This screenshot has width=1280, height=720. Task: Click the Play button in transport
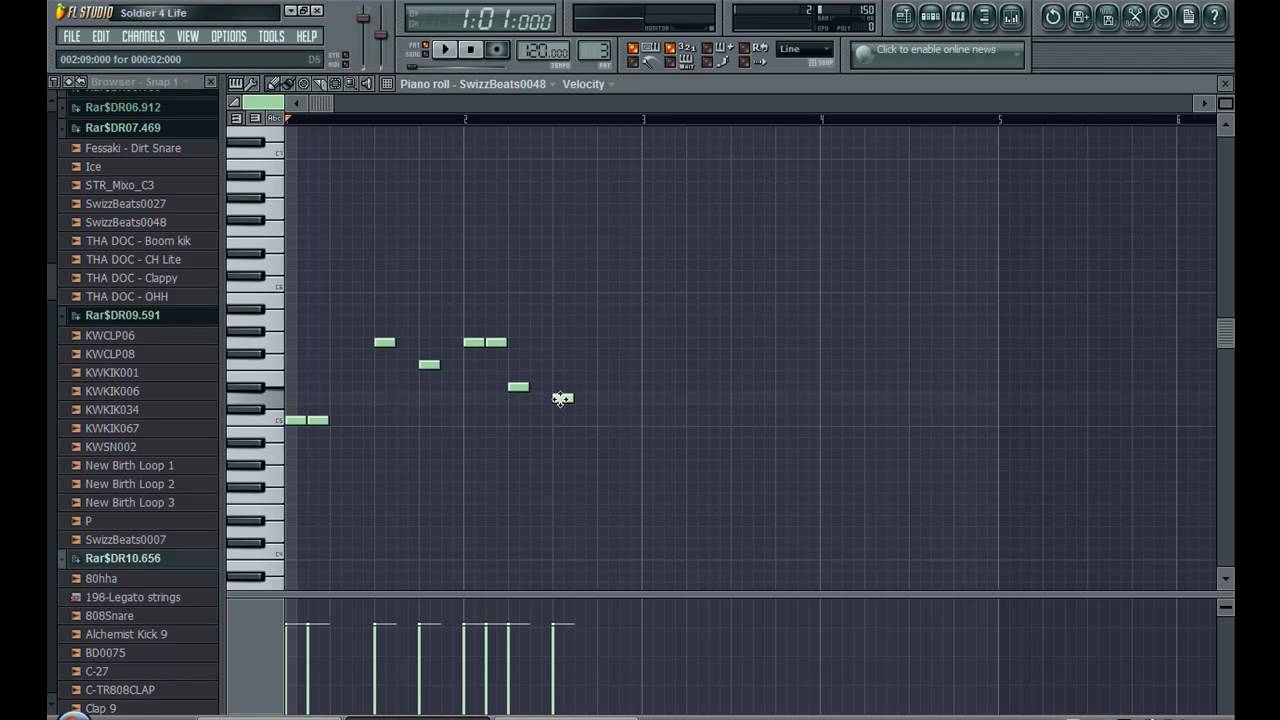(x=445, y=49)
